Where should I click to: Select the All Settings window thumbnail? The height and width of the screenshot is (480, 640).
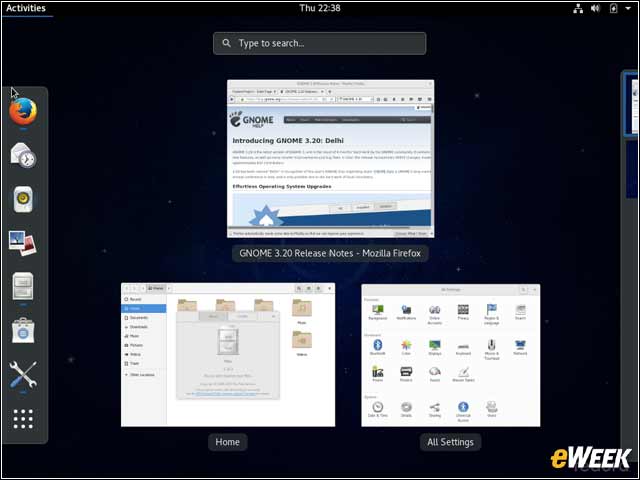point(451,356)
